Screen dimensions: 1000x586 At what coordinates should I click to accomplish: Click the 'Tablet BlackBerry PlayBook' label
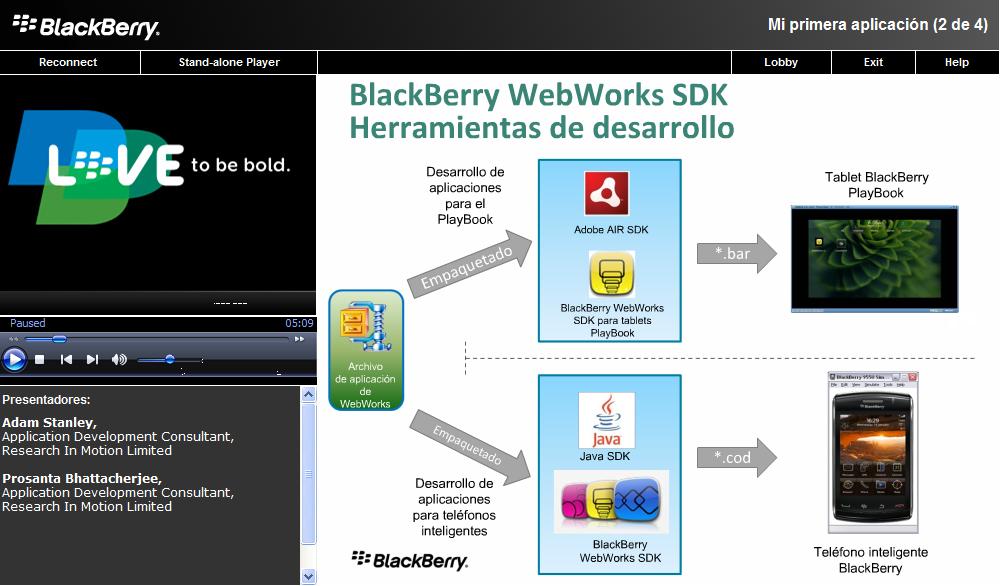coord(876,185)
